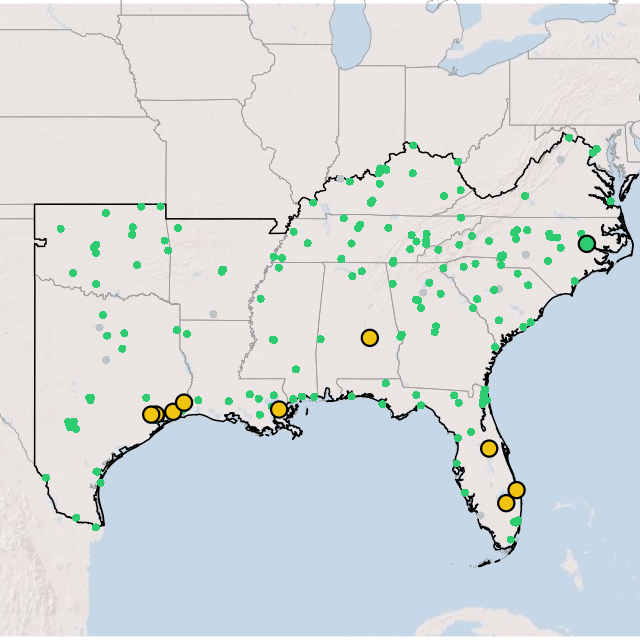640x640 pixels.
Task: Select the gray marker in northern Virginia
Action: 561,160
